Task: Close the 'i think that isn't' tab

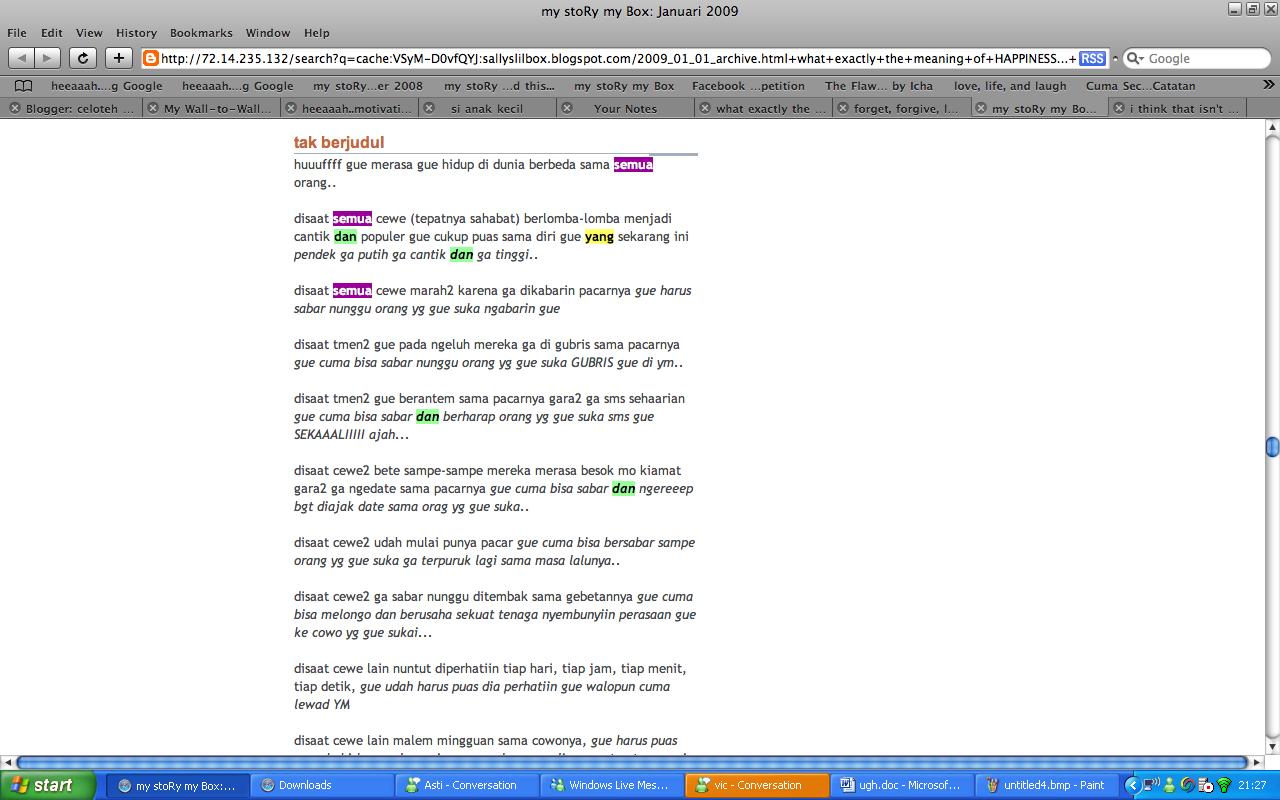Action: (1118, 108)
